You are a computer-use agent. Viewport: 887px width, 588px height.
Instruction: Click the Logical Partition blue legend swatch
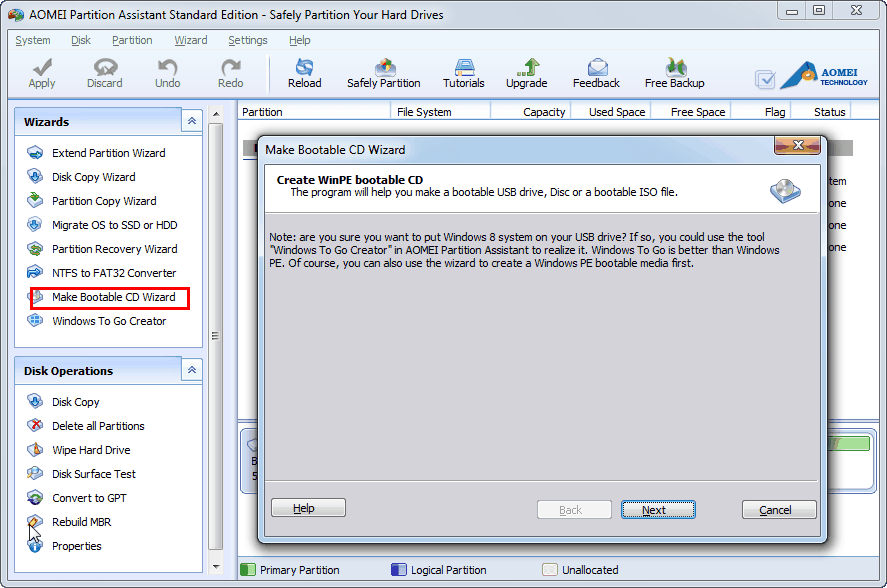(399, 569)
